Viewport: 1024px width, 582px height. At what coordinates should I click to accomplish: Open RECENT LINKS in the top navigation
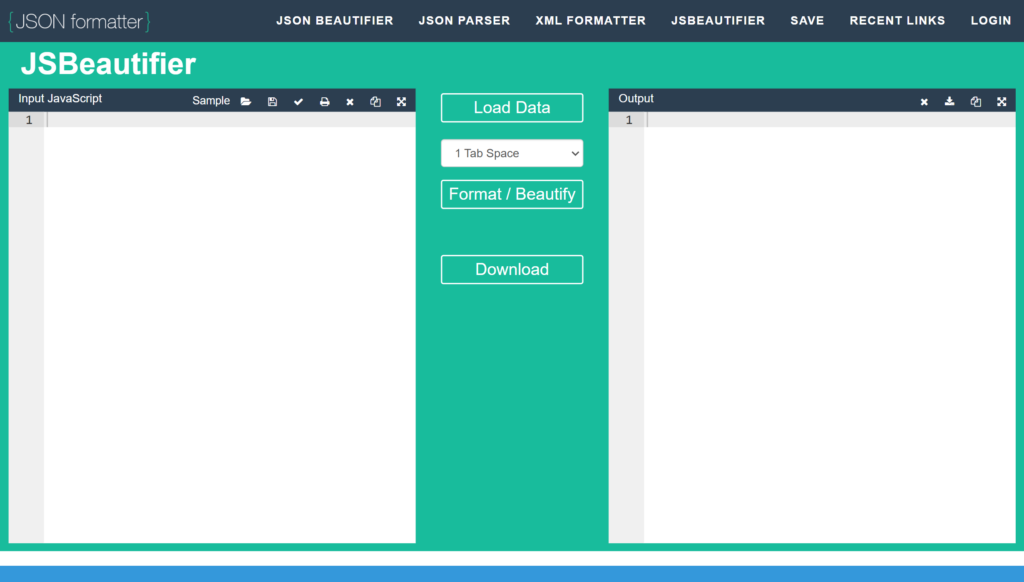pyautogui.click(x=897, y=21)
